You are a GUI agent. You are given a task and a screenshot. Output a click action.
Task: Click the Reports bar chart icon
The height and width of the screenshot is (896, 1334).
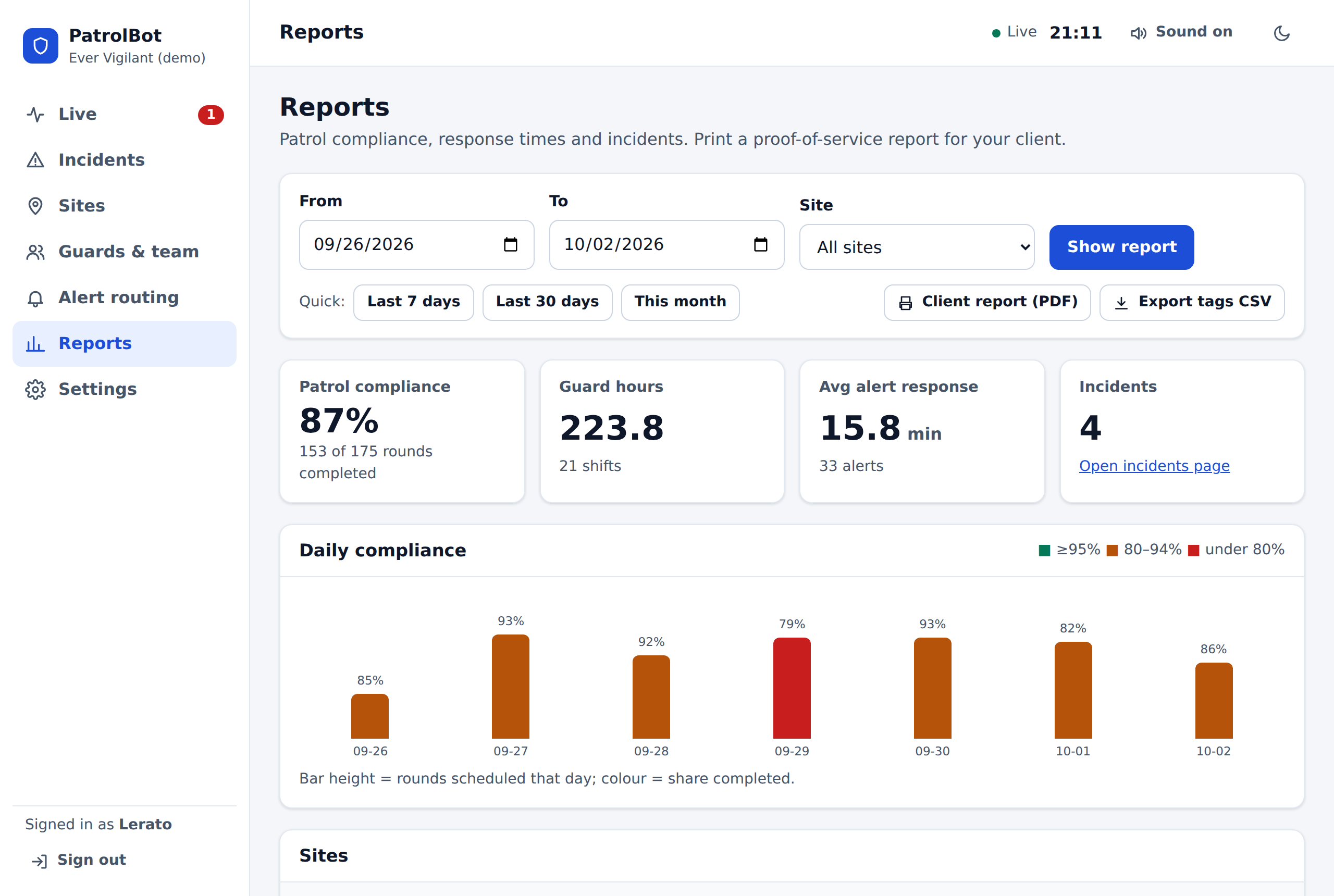35,343
